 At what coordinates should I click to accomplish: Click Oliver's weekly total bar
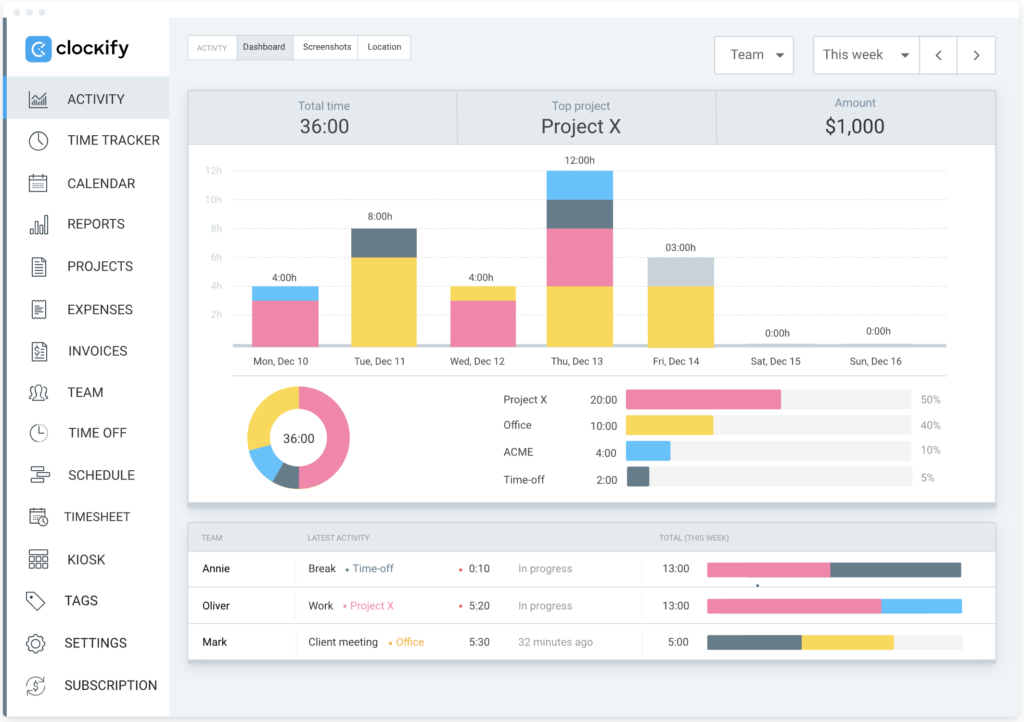pos(834,606)
